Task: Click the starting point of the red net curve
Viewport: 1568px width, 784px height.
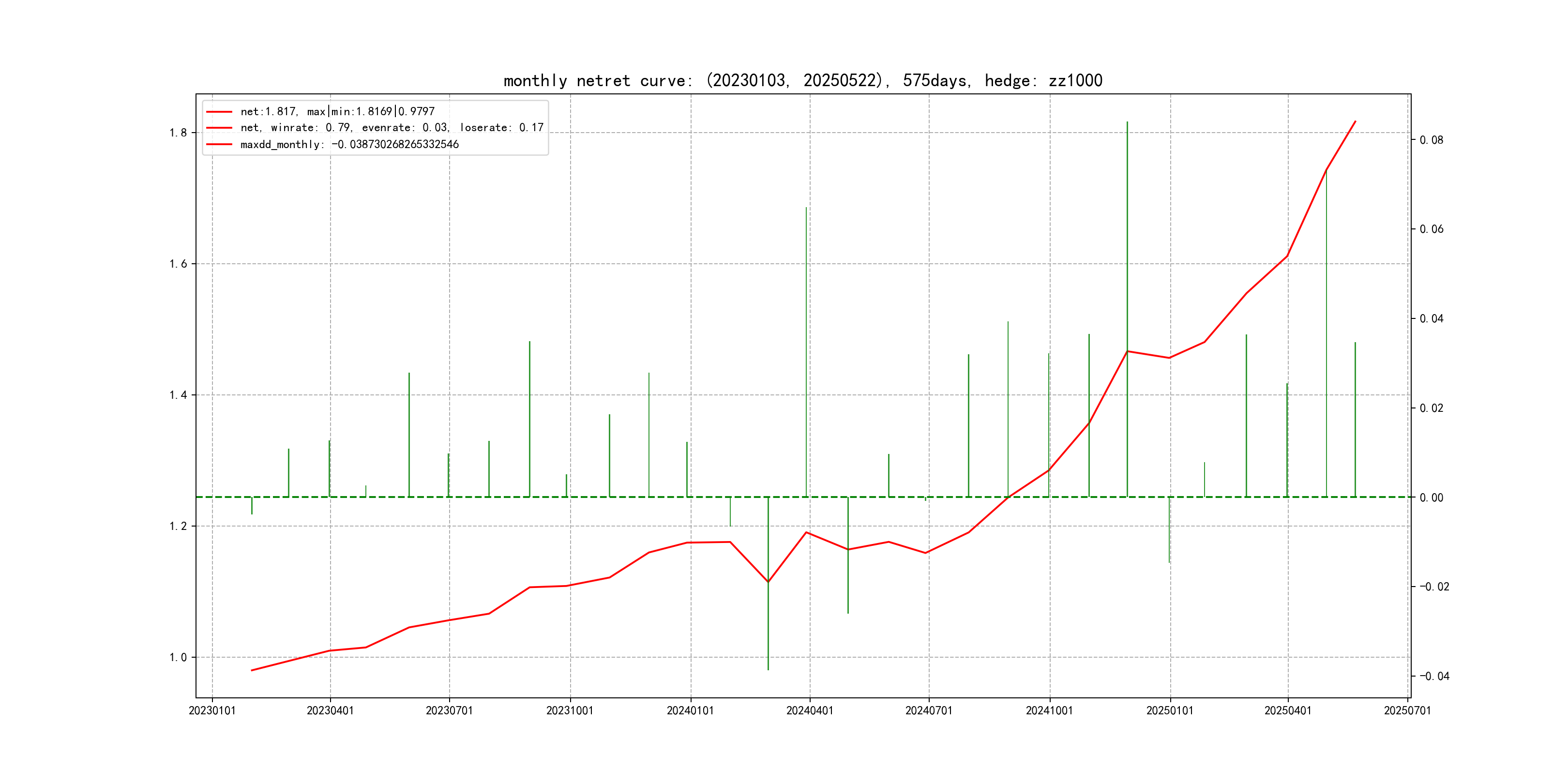Action: pos(251,670)
